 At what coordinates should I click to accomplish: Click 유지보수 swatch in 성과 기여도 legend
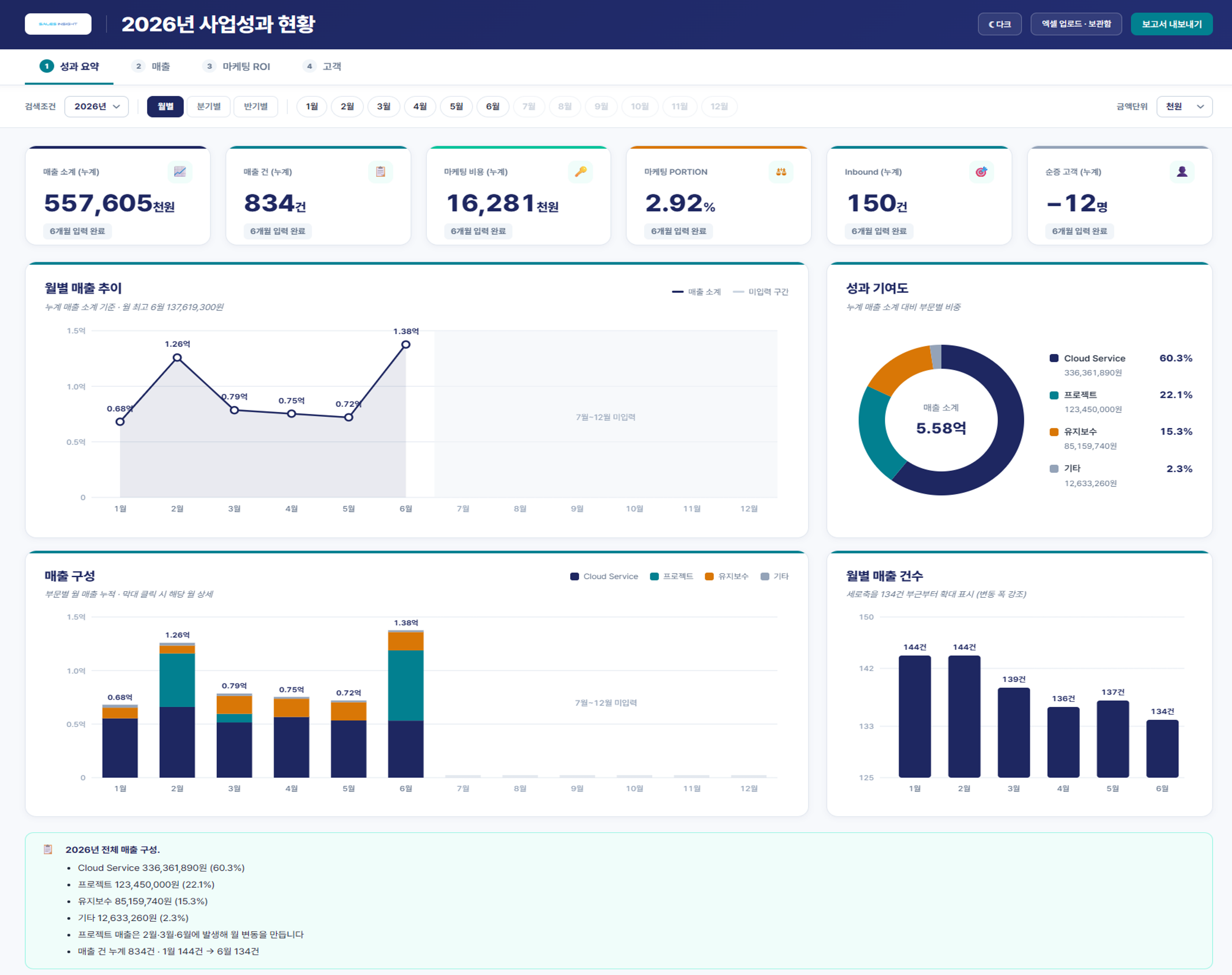(x=1054, y=431)
